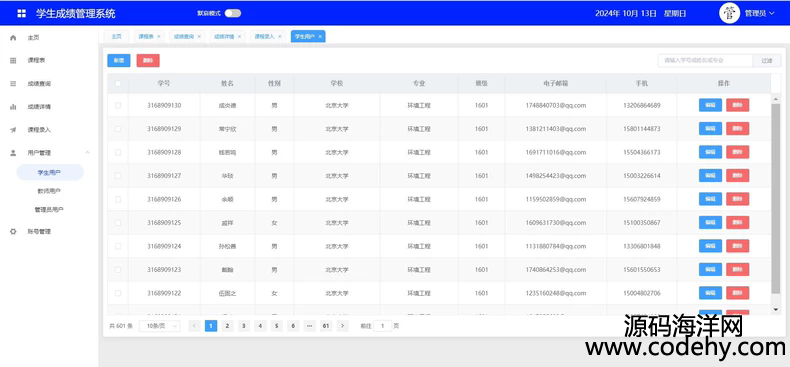Click 编辑 for student 3168909127
The width and height of the screenshot is (790, 367).
point(710,175)
